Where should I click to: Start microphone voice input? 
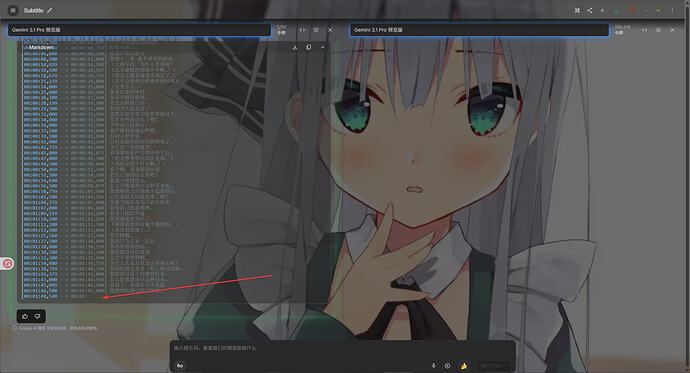pyautogui.click(x=433, y=366)
